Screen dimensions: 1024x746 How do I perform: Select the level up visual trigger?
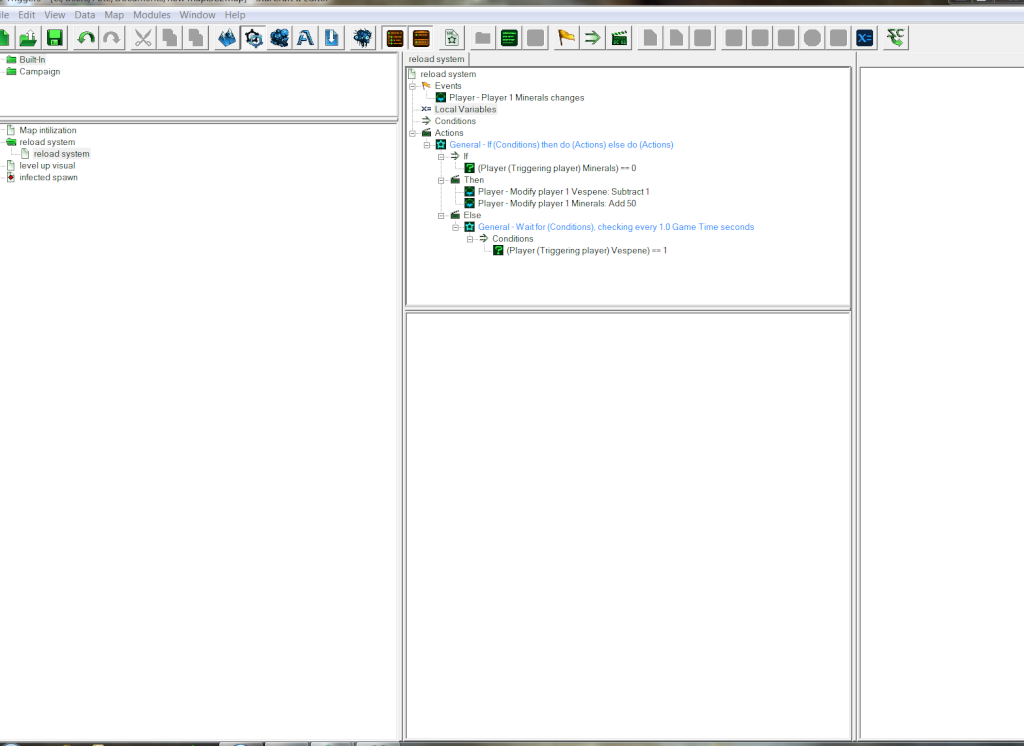tap(47, 165)
